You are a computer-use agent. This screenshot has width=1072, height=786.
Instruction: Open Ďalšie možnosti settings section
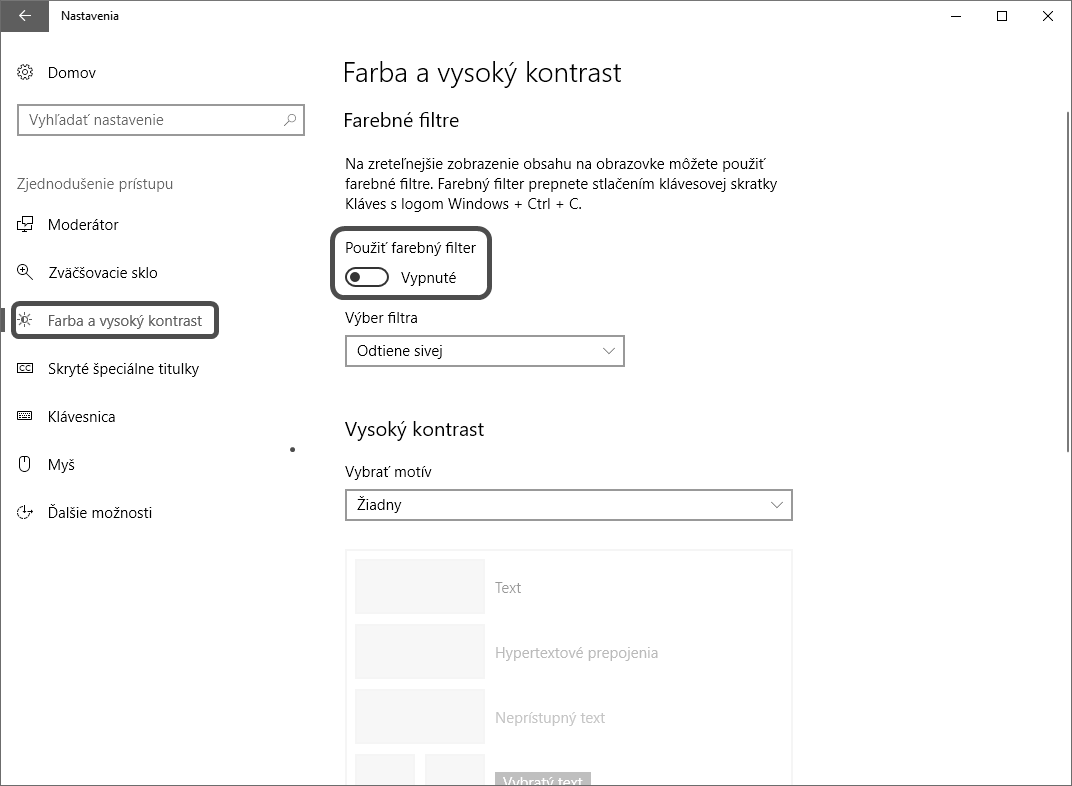tap(99, 513)
